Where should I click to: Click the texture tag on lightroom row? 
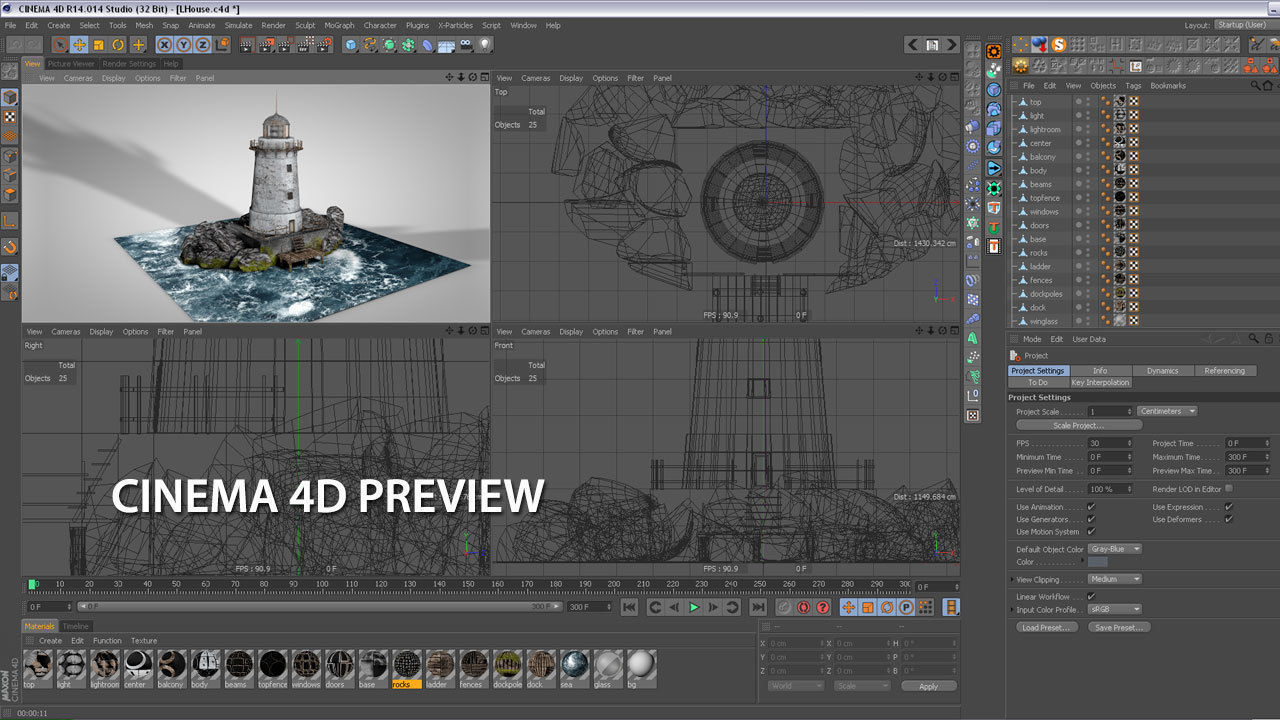[x=1120, y=129]
